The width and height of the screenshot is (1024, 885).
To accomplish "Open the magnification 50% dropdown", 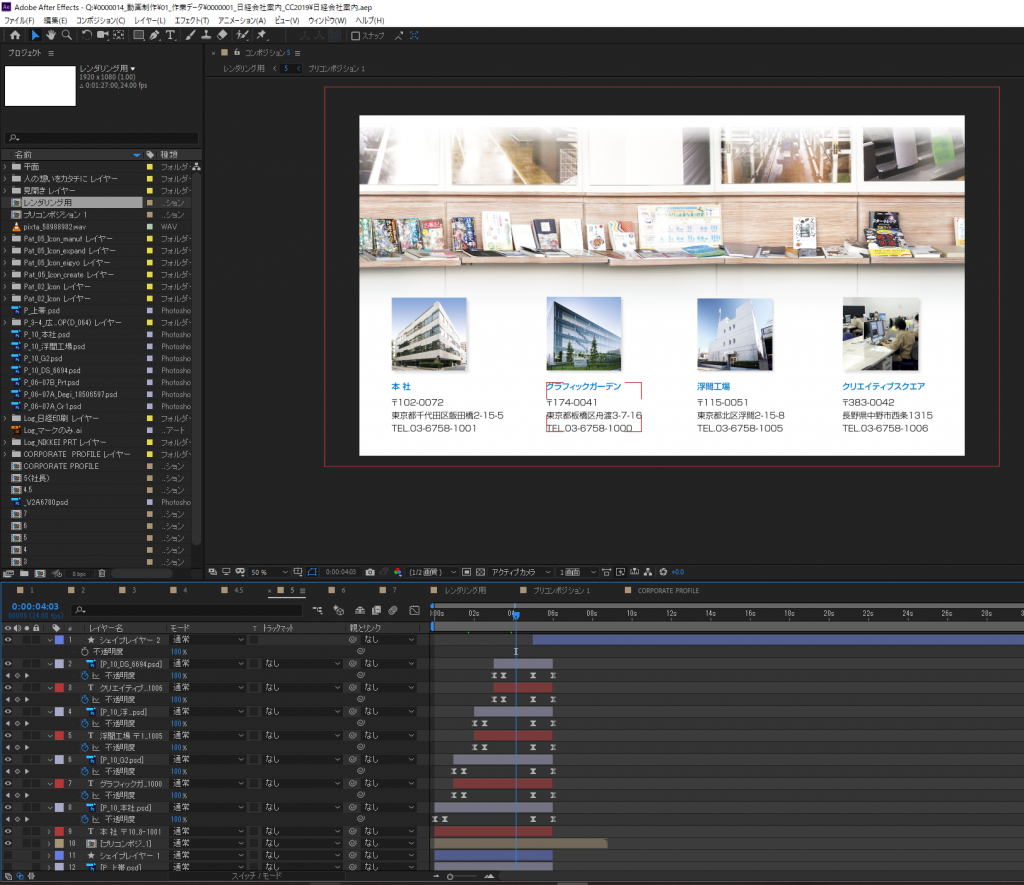I will point(269,572).
